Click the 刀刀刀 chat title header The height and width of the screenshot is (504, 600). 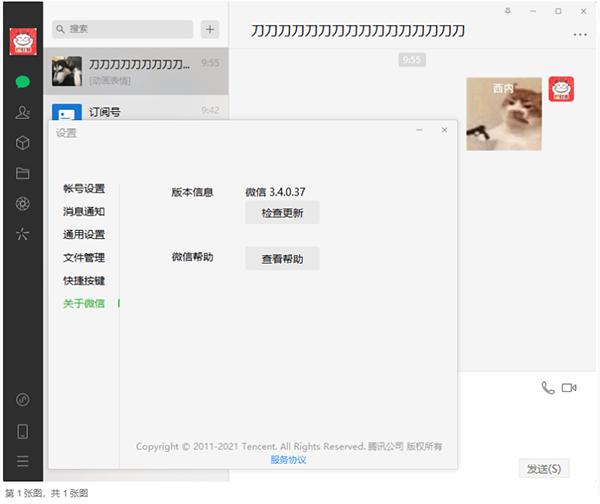click(x=358, y=31)
